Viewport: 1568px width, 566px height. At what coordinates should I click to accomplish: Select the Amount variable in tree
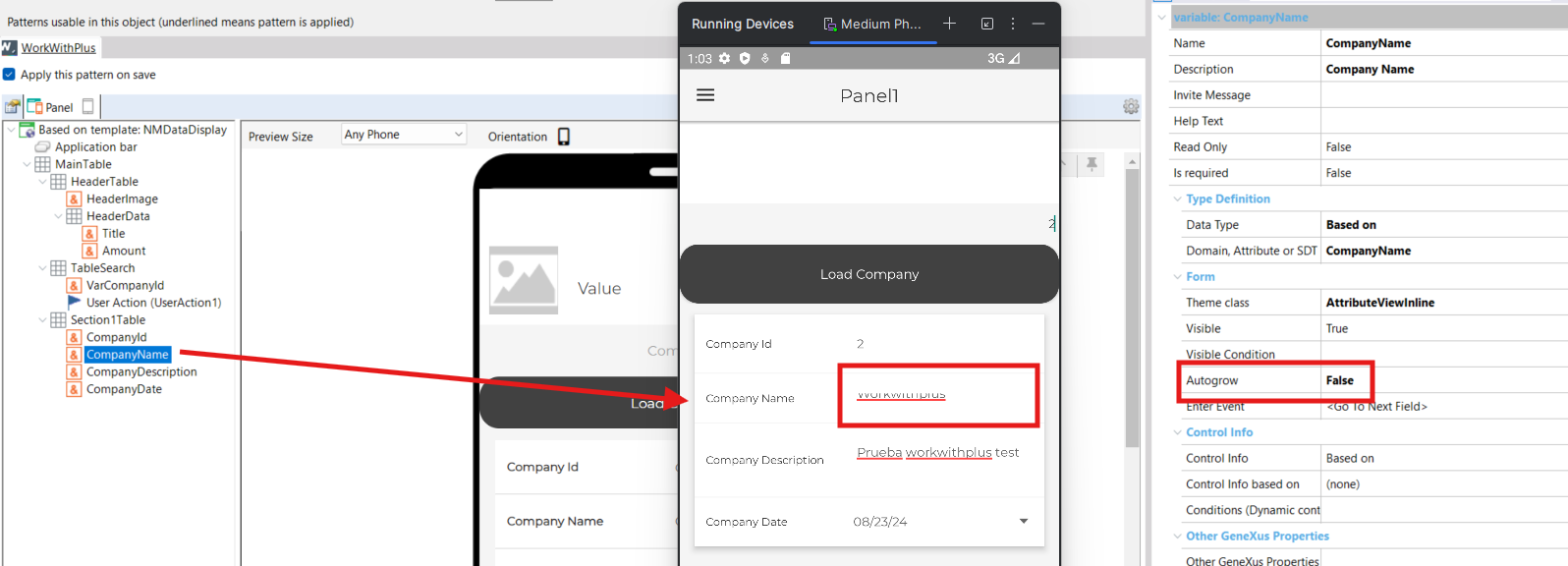coord(124,251)
